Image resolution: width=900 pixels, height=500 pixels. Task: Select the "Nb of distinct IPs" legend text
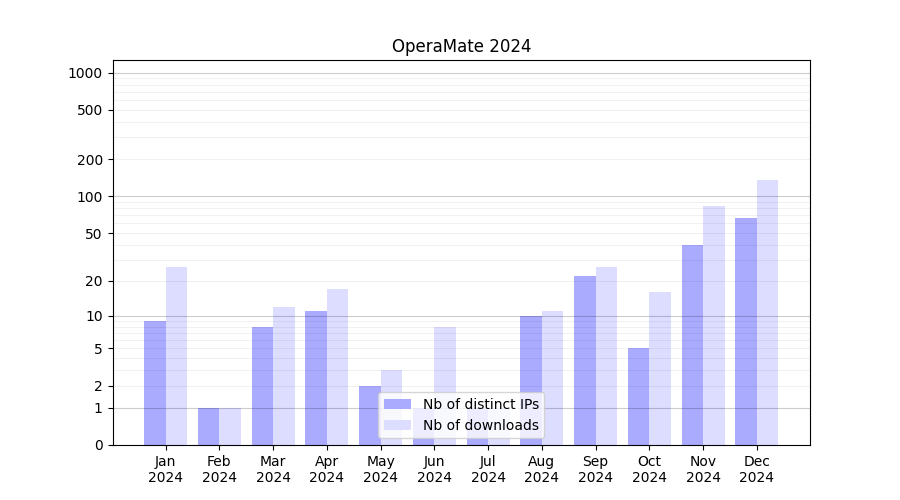[x=480, y=404]
